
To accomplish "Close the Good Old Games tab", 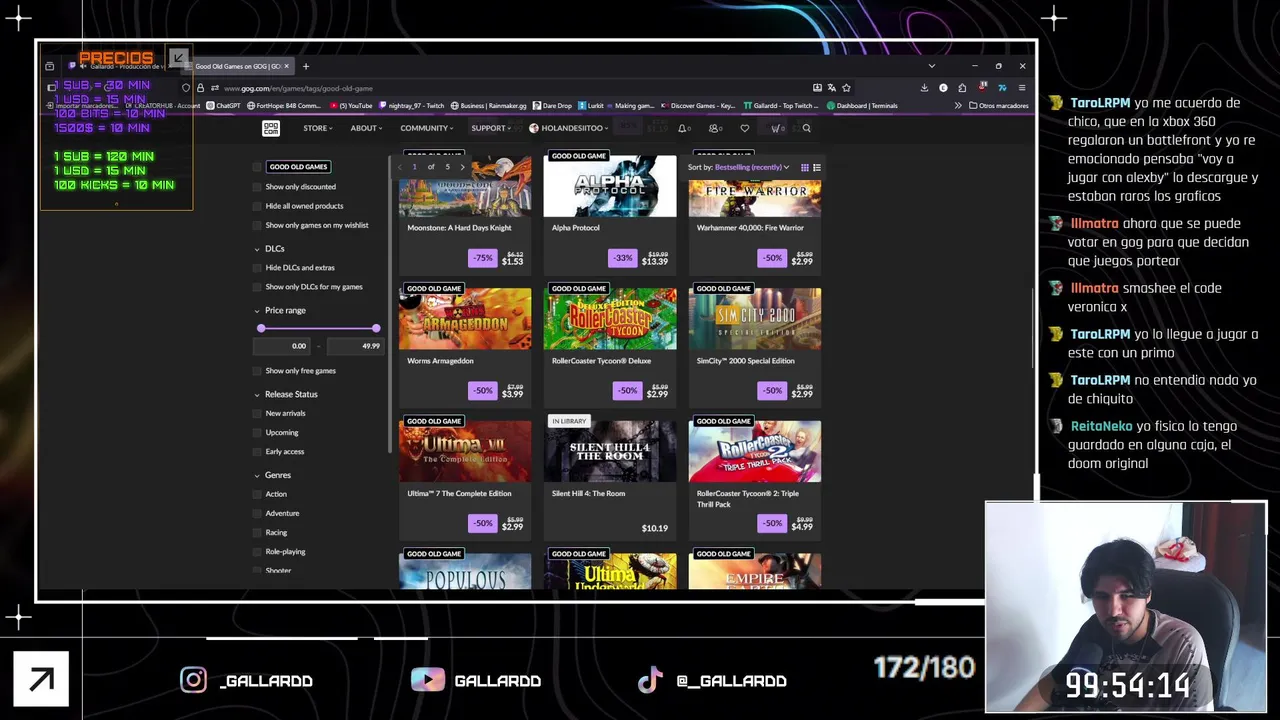I will tap(286, 66).
